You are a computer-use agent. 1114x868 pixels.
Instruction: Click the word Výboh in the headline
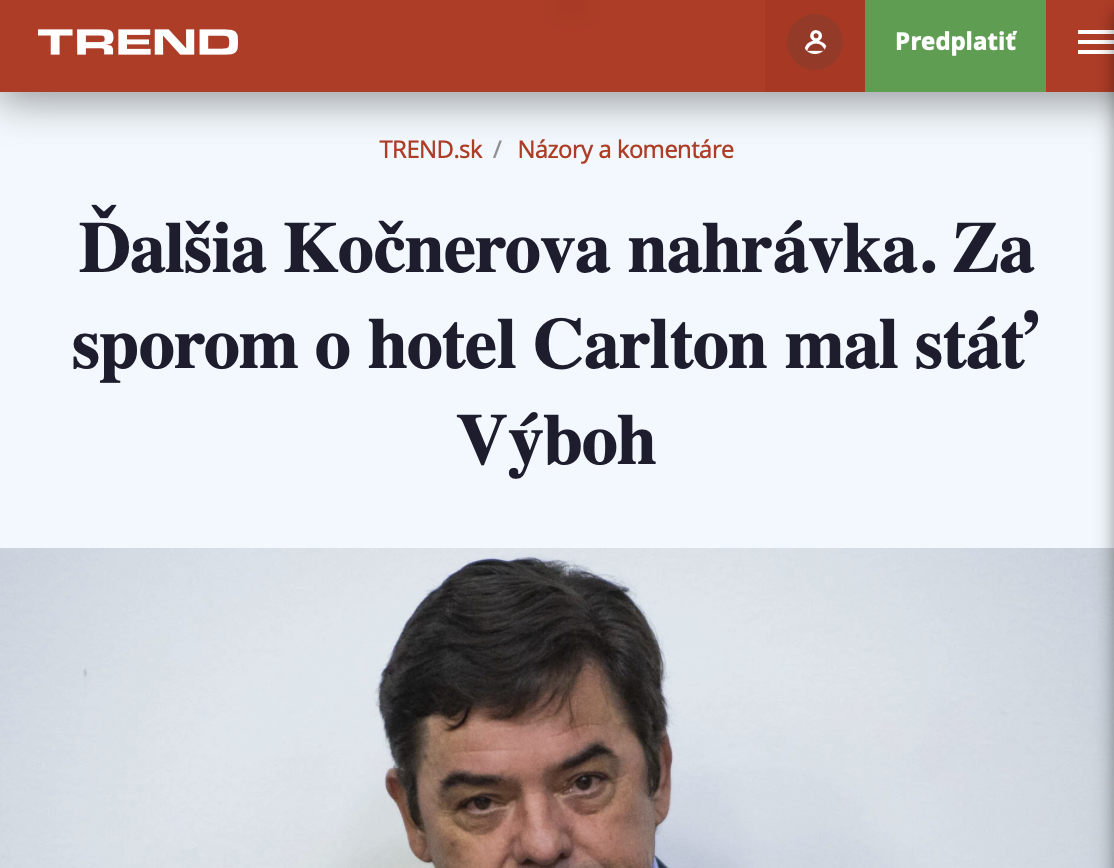pyautogui.click(x=556, y=442)
